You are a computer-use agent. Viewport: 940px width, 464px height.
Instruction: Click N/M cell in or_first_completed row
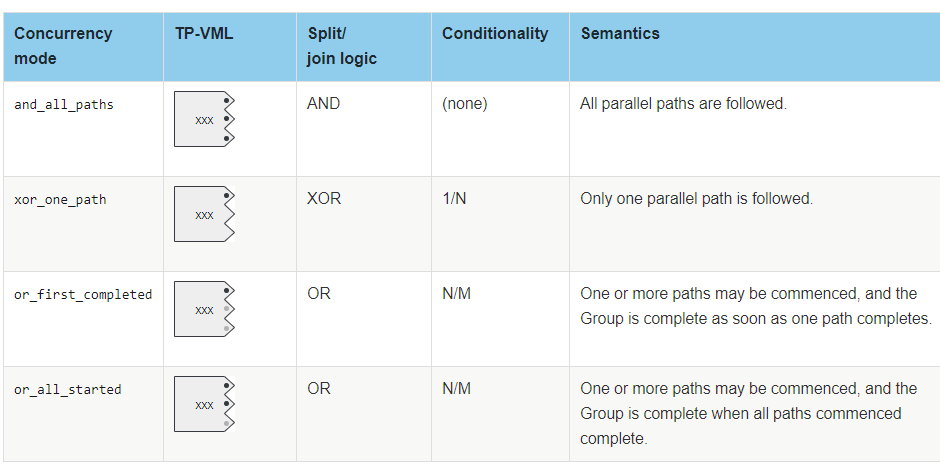point(457,294)
